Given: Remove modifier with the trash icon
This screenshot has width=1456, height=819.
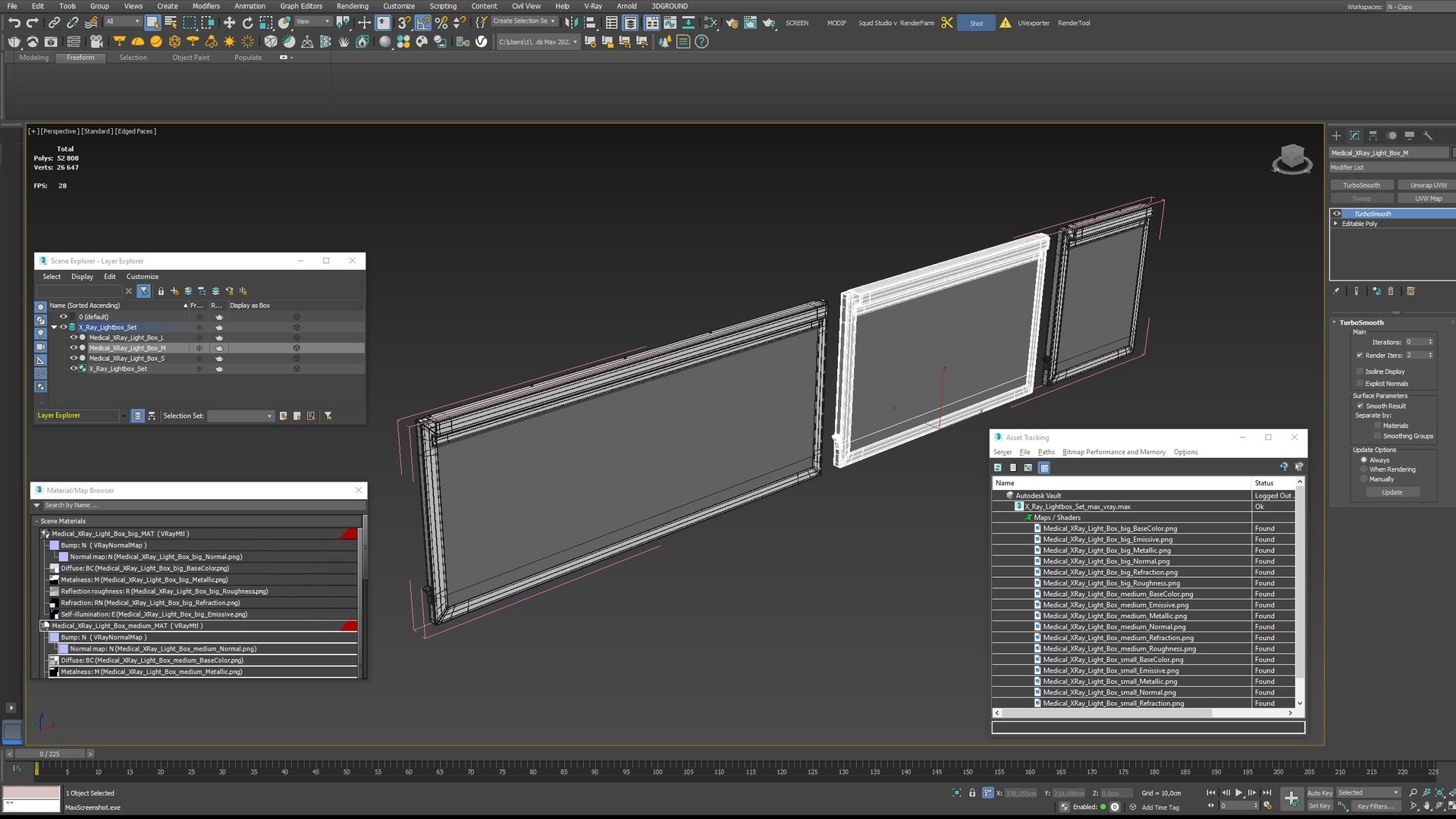Looking at the screenshot, I should [x=1391, y=291].
